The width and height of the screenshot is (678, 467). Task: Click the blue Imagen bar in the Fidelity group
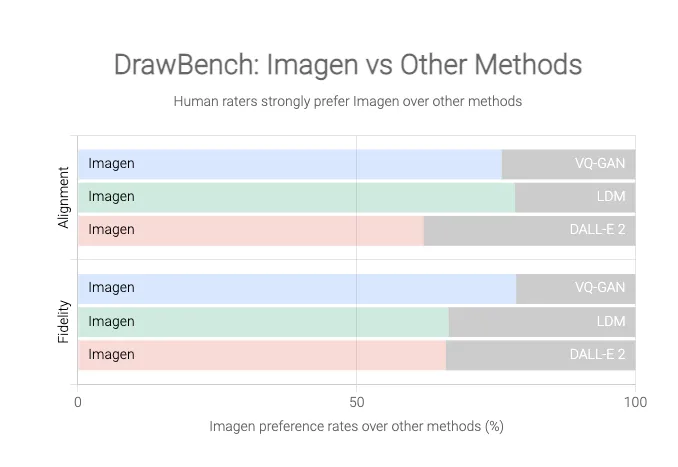[297, 288]
